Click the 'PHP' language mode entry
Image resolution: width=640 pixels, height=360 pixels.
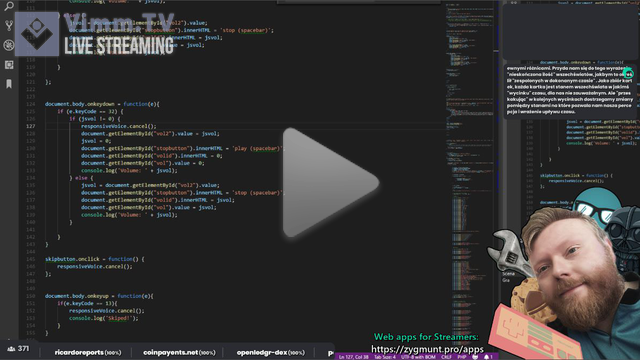tap(462, 357)
